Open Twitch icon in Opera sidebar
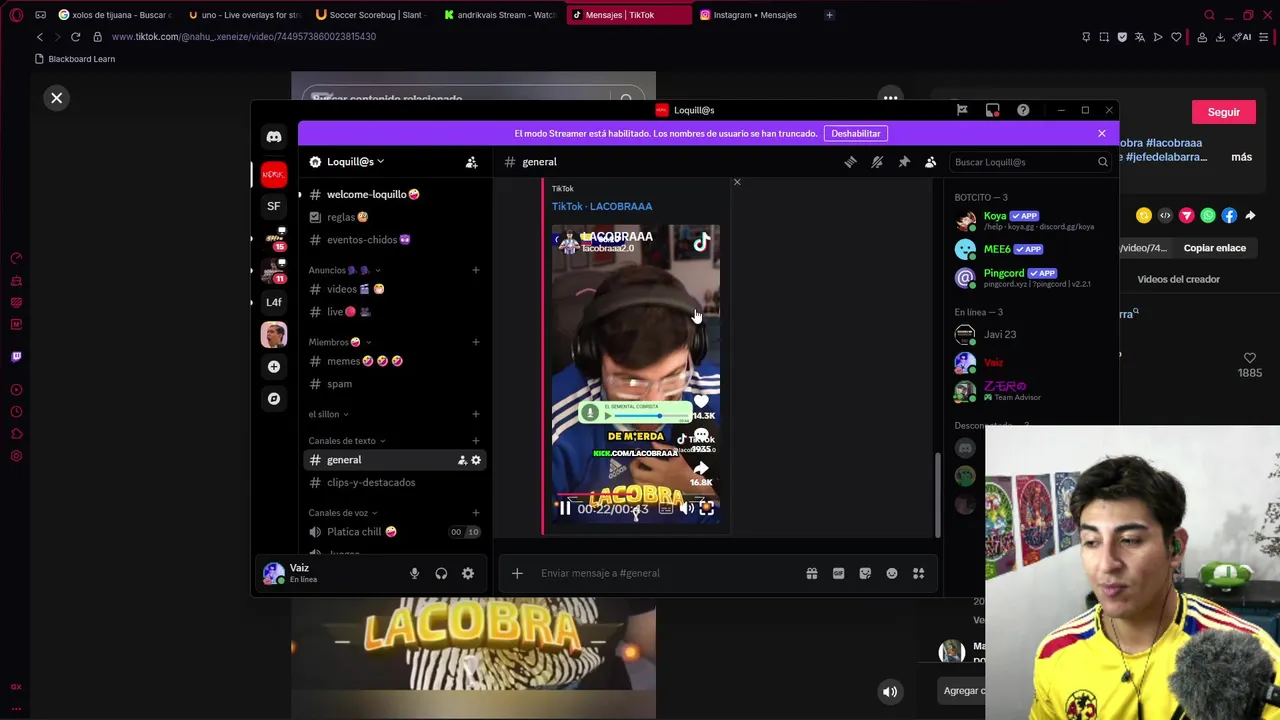The height and width of the screenshot is (720, 1280). click(16, 356)
